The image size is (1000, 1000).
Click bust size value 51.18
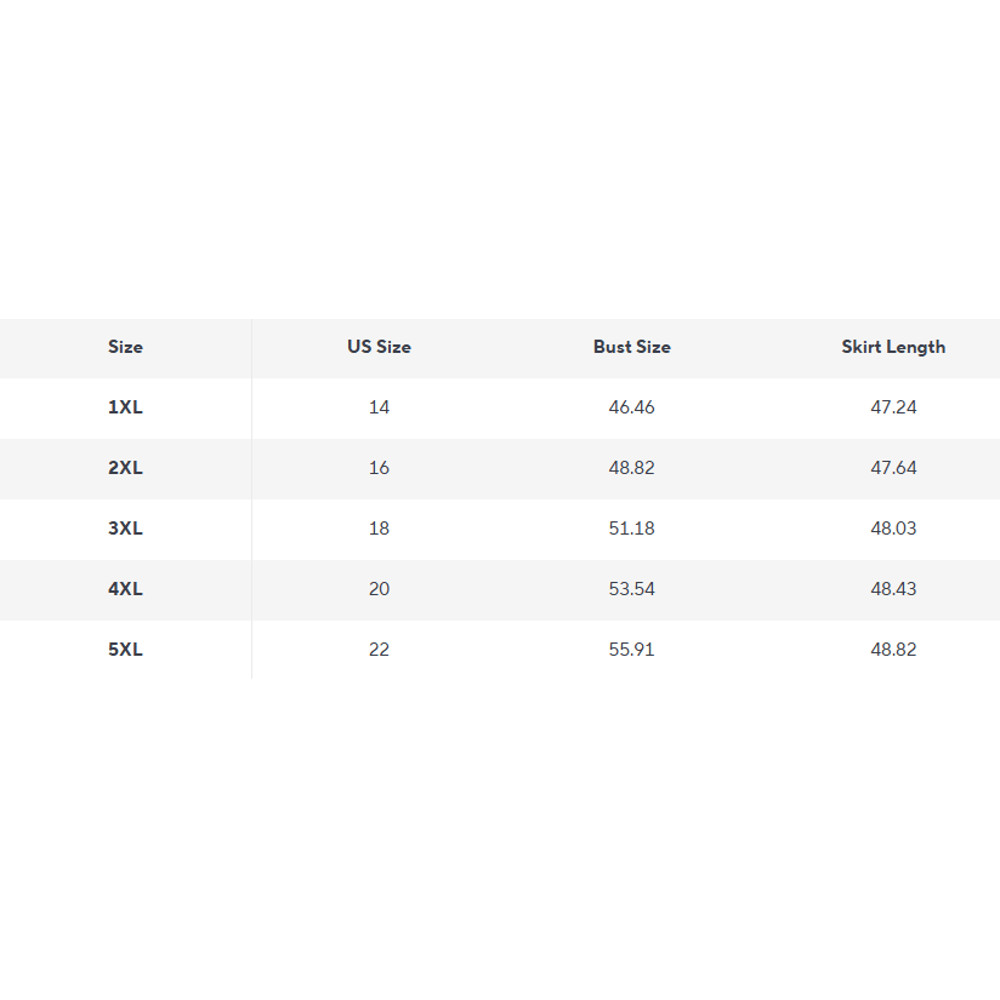(631, 528)
